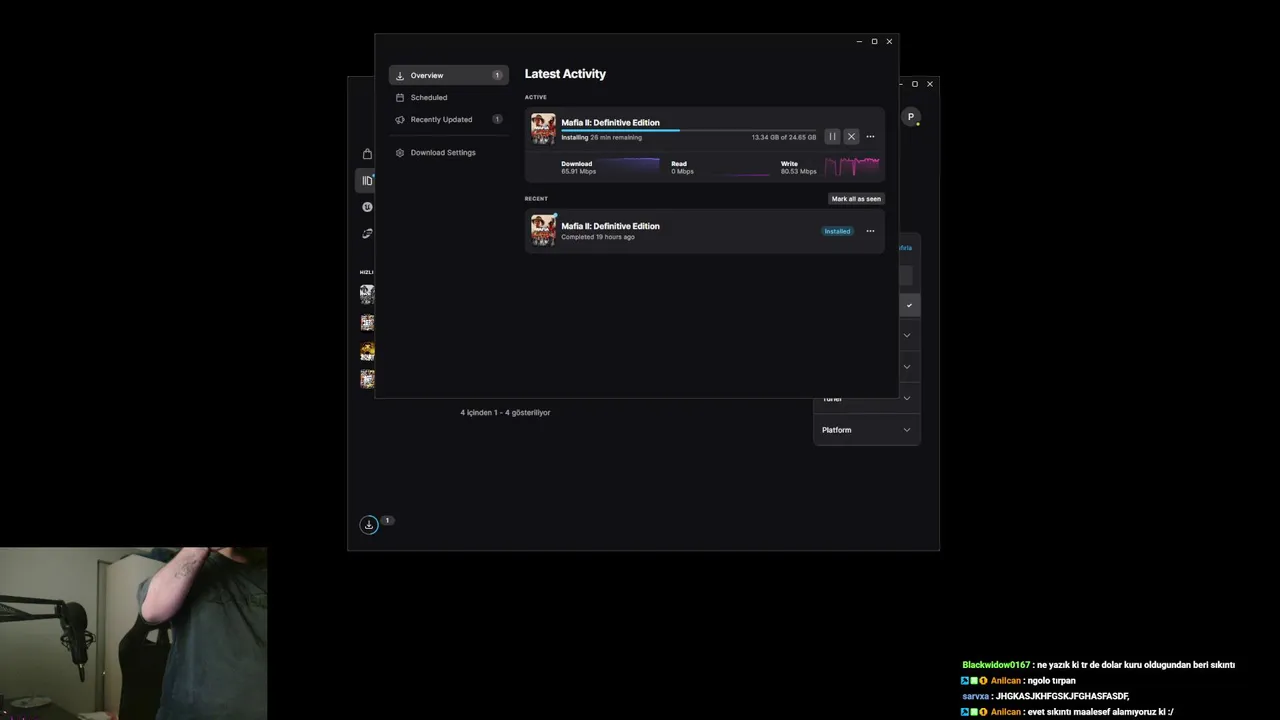
Task: Click the downloads count badge at launcher bottom
Action: pyautogui.click(x=387, y=520)
